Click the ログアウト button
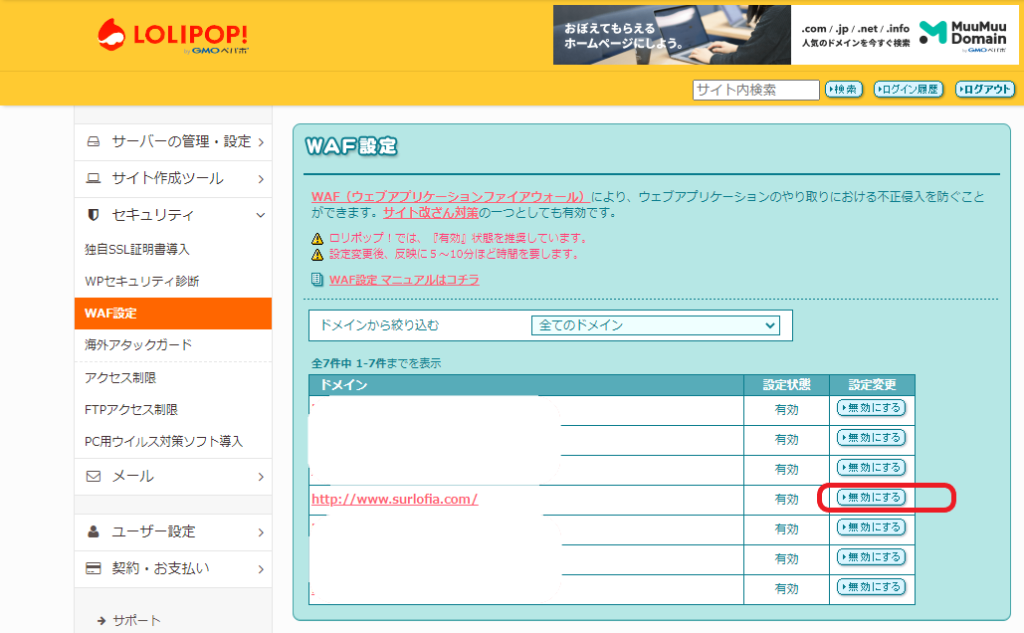Viewport: 1024px width, 633px height. tap(985, 90)
